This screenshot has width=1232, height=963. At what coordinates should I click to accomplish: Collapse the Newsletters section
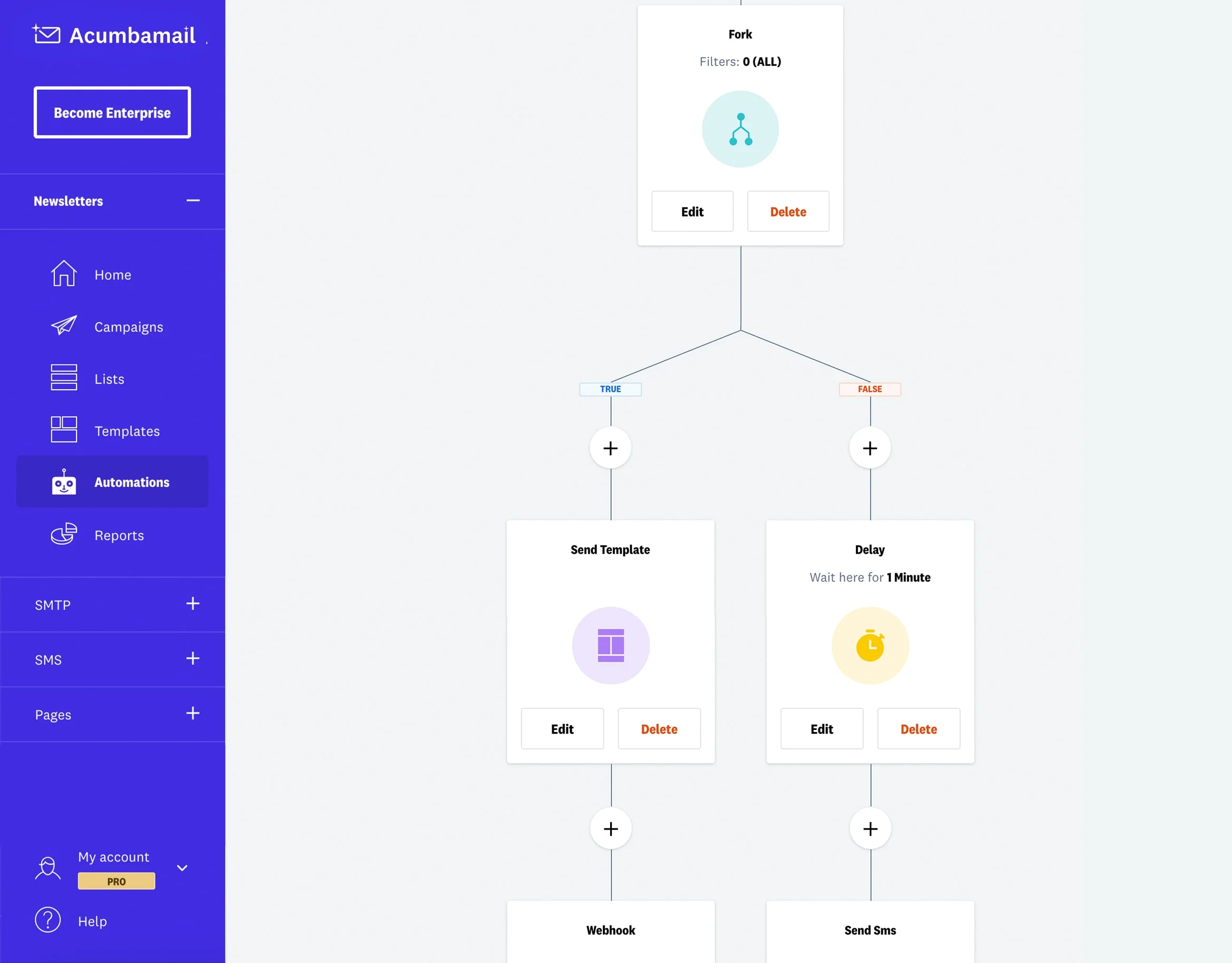point(193,201)
